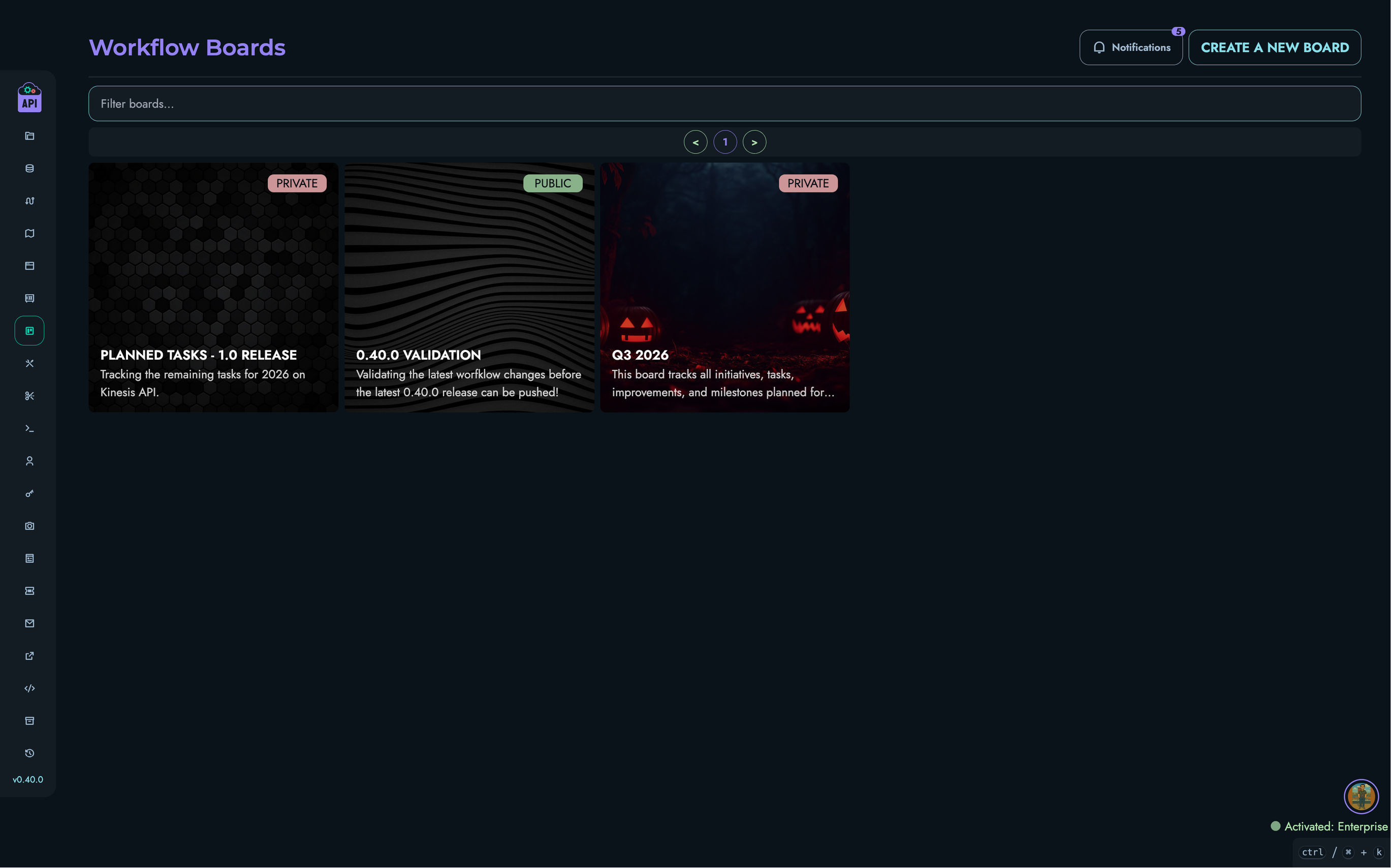Viewport: 1391px width, 868px height.
Task: Open the user profile icon in sidebar
Action: tap(29, 461)
